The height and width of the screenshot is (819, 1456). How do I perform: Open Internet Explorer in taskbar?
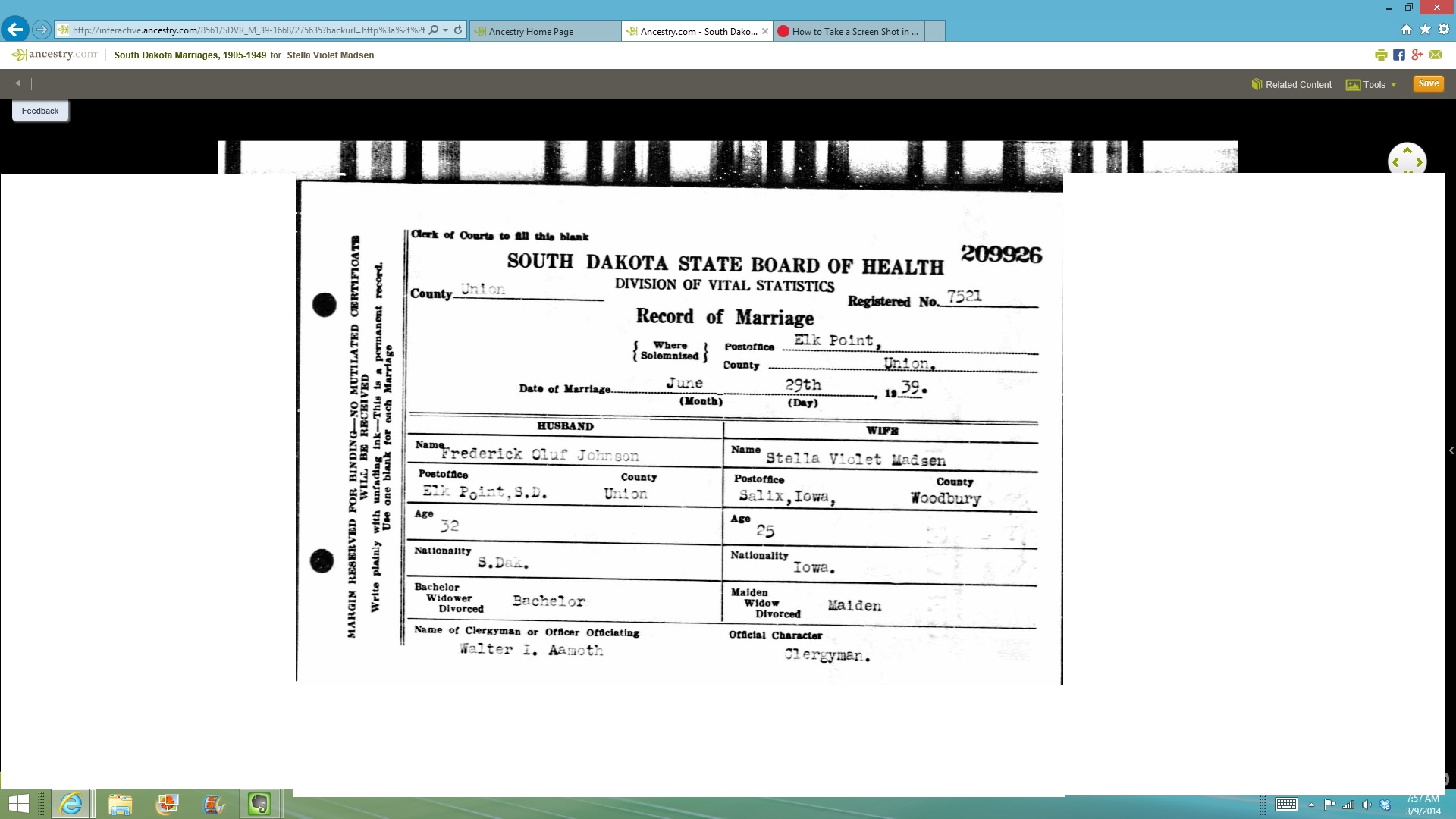pos(71,804)
